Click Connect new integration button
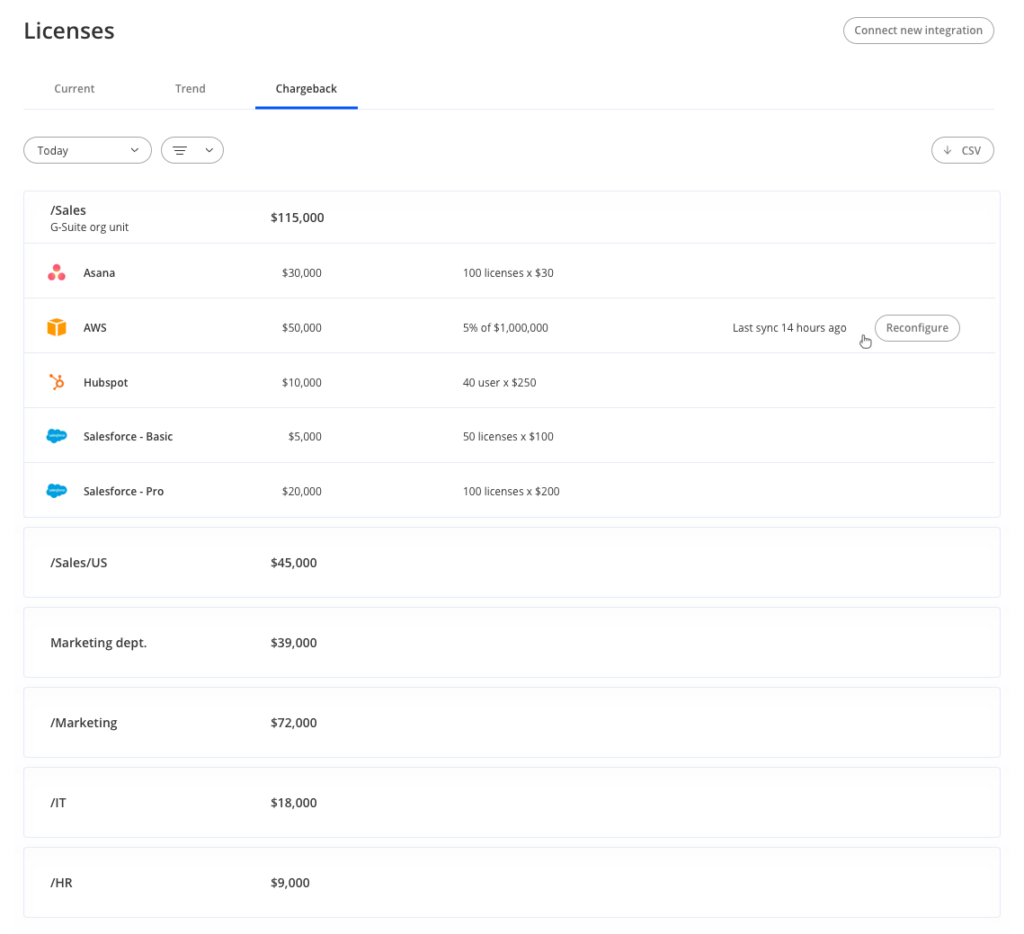 pyautogui.click(x=918, y=31)
